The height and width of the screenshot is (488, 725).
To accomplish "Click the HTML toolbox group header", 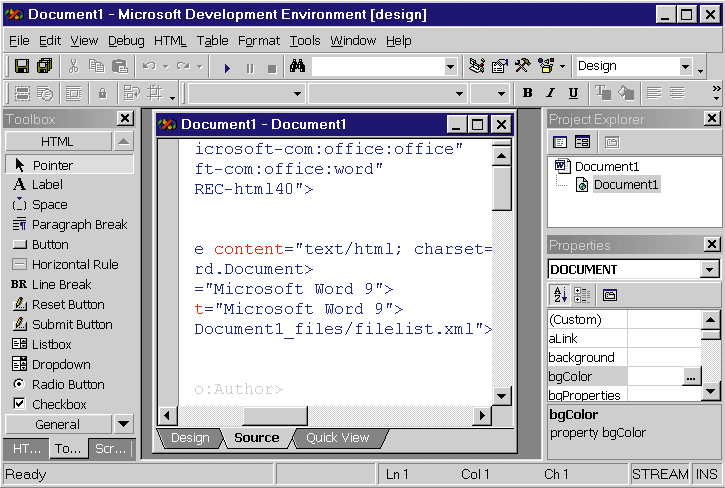I will [56, 142].
